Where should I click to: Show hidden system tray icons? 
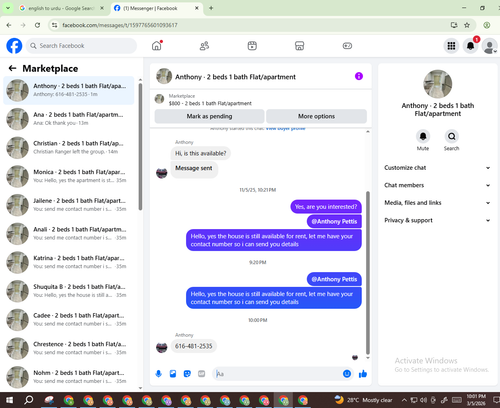[x=404, y=400]
